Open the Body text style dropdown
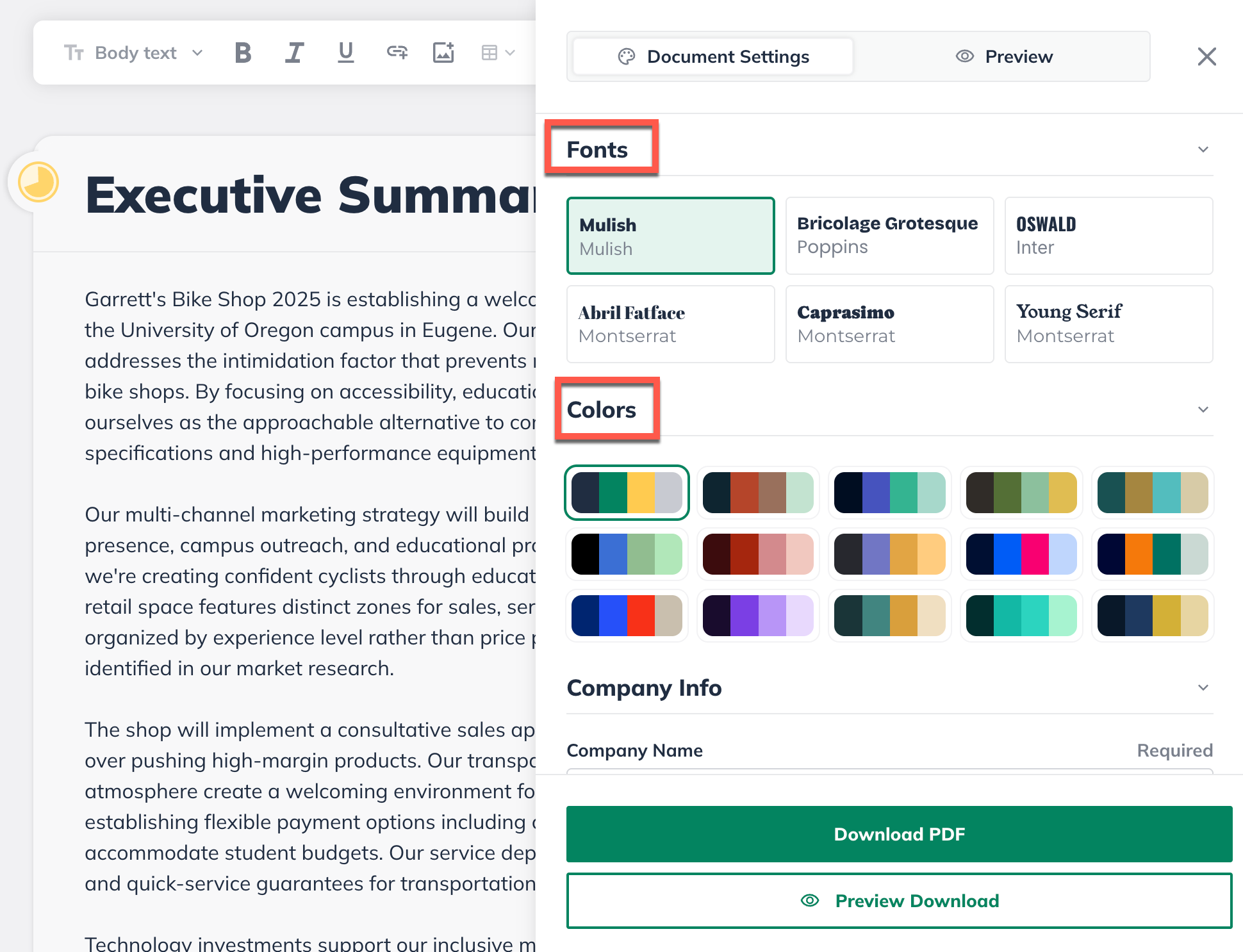1243x952 pixels. point(135,53)
